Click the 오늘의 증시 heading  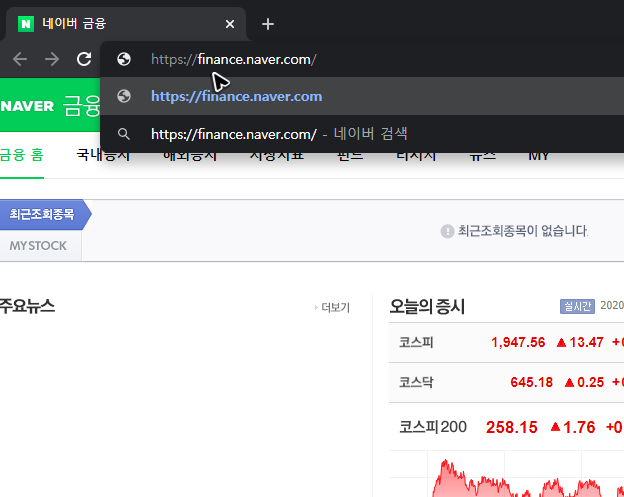pyautogui.click(x=427, y=306)
